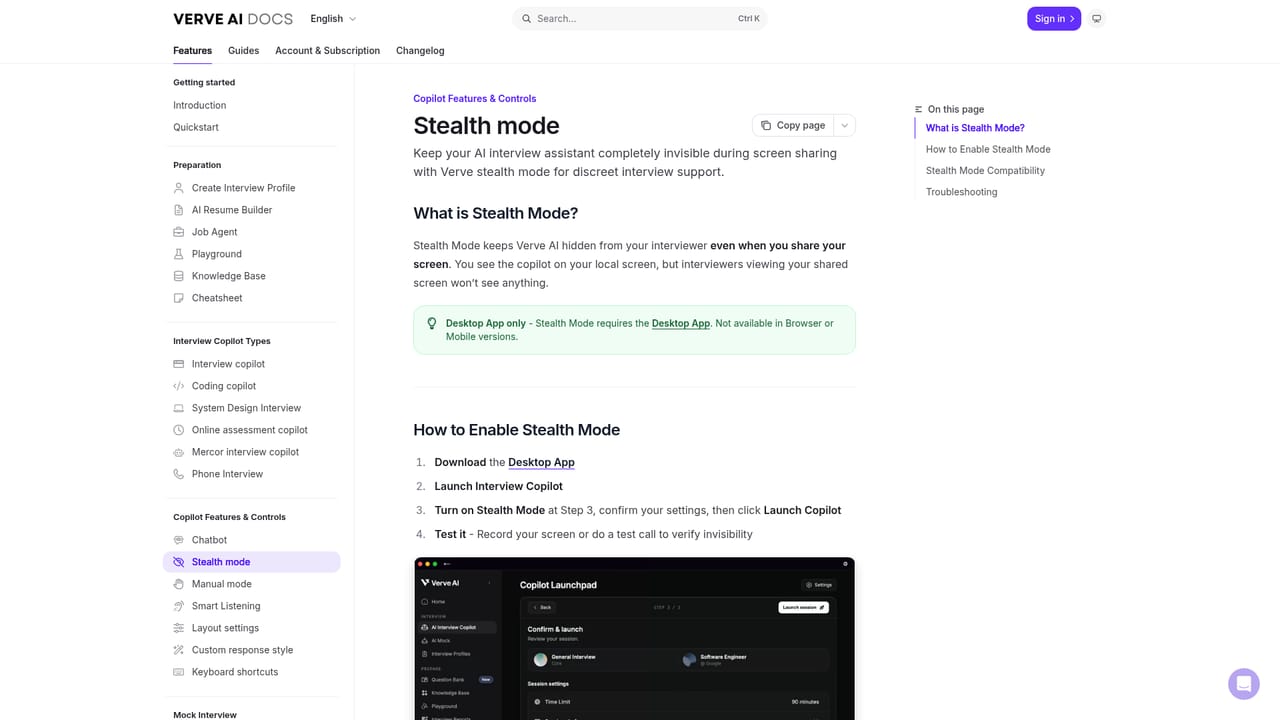Open the Introduction page

pos(200,105)
